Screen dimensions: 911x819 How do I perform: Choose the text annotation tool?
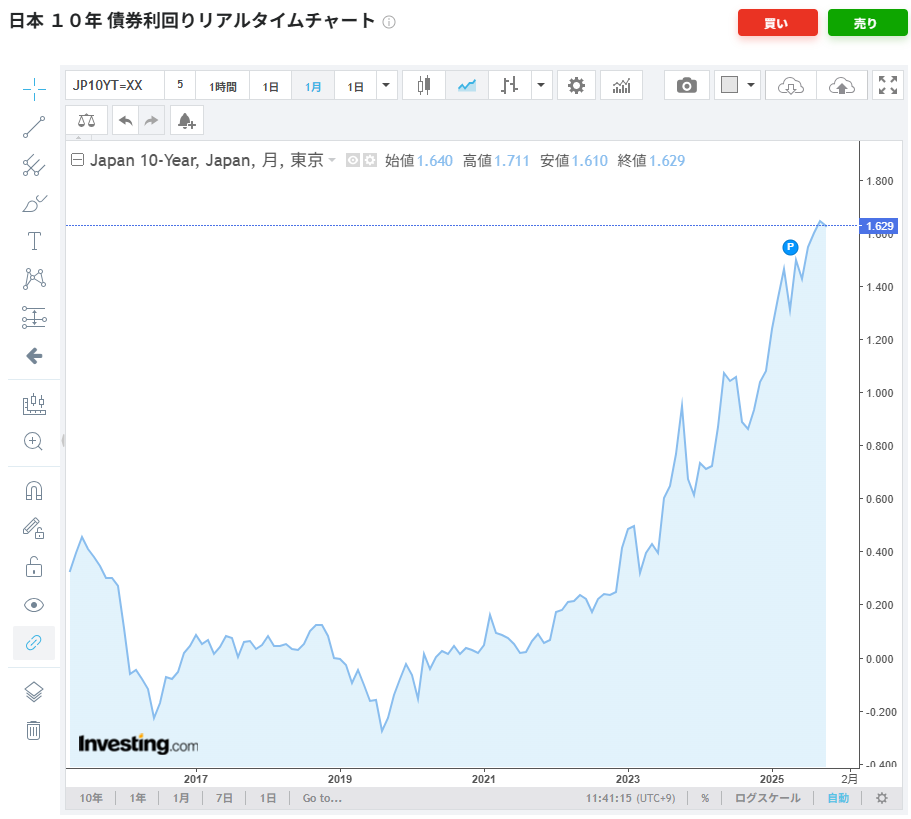(34, 241)
